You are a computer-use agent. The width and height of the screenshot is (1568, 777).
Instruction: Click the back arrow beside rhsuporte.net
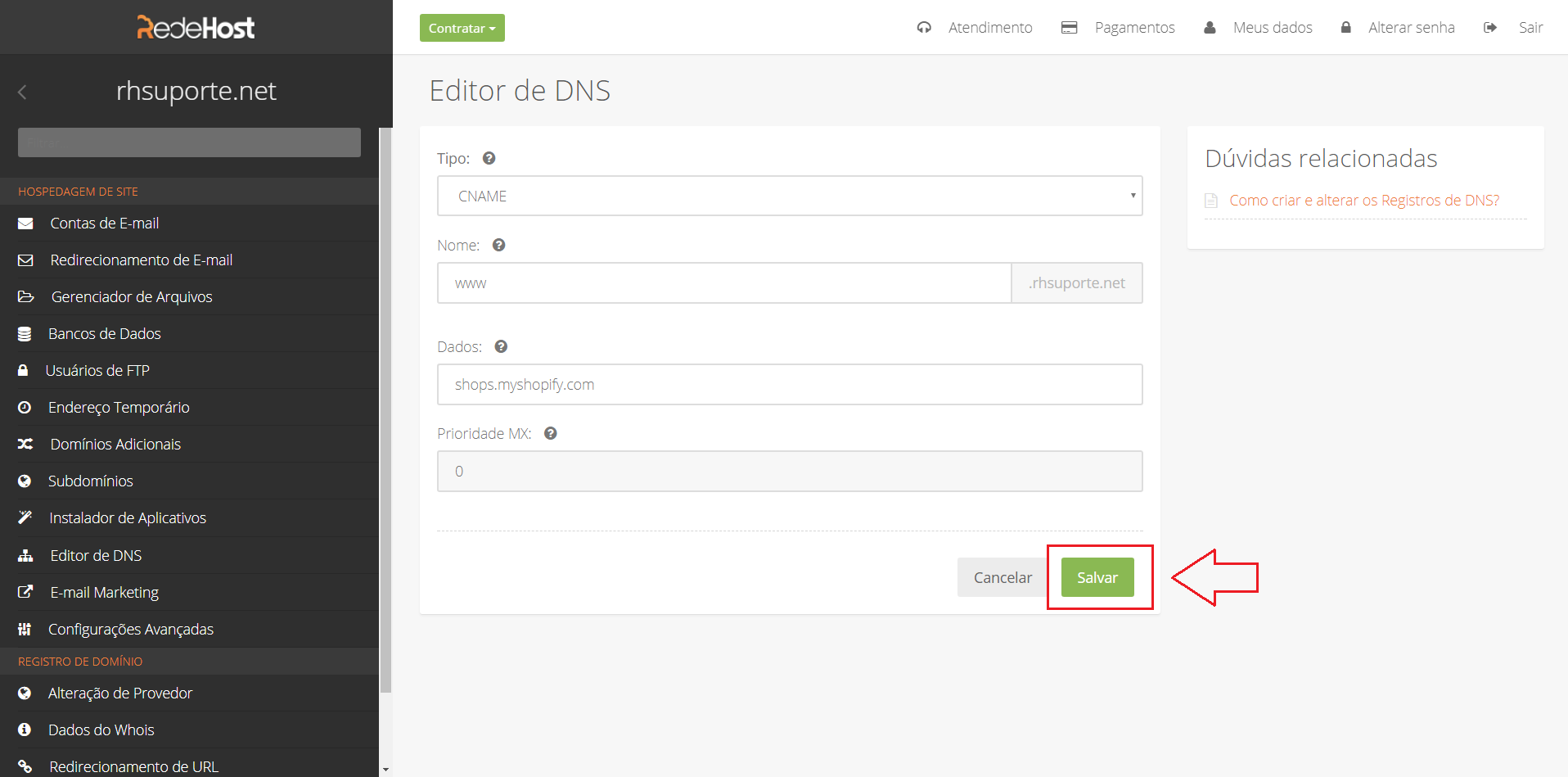point(23,93)
